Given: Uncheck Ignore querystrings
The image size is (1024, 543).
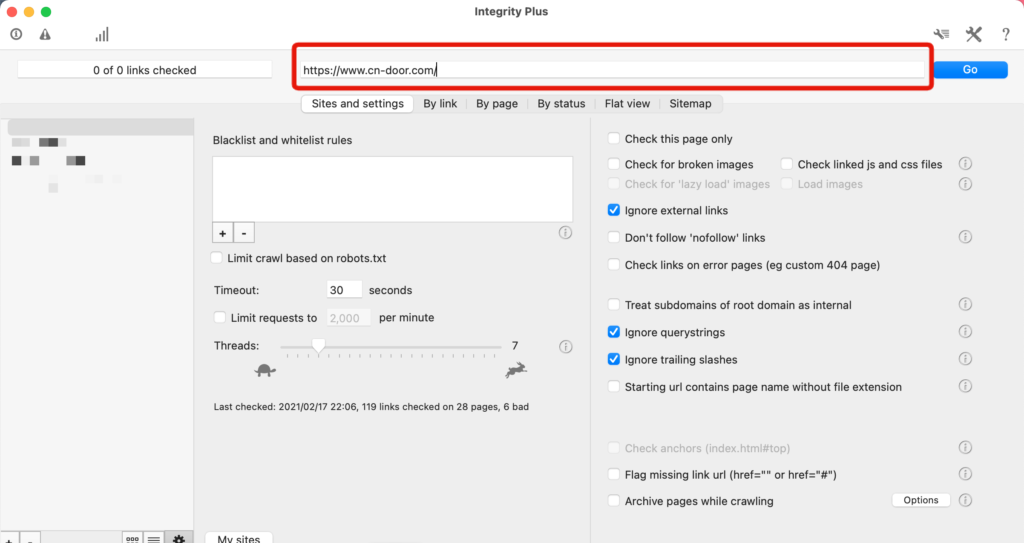Looking at the screenshot, I should (x=614, y=332).
